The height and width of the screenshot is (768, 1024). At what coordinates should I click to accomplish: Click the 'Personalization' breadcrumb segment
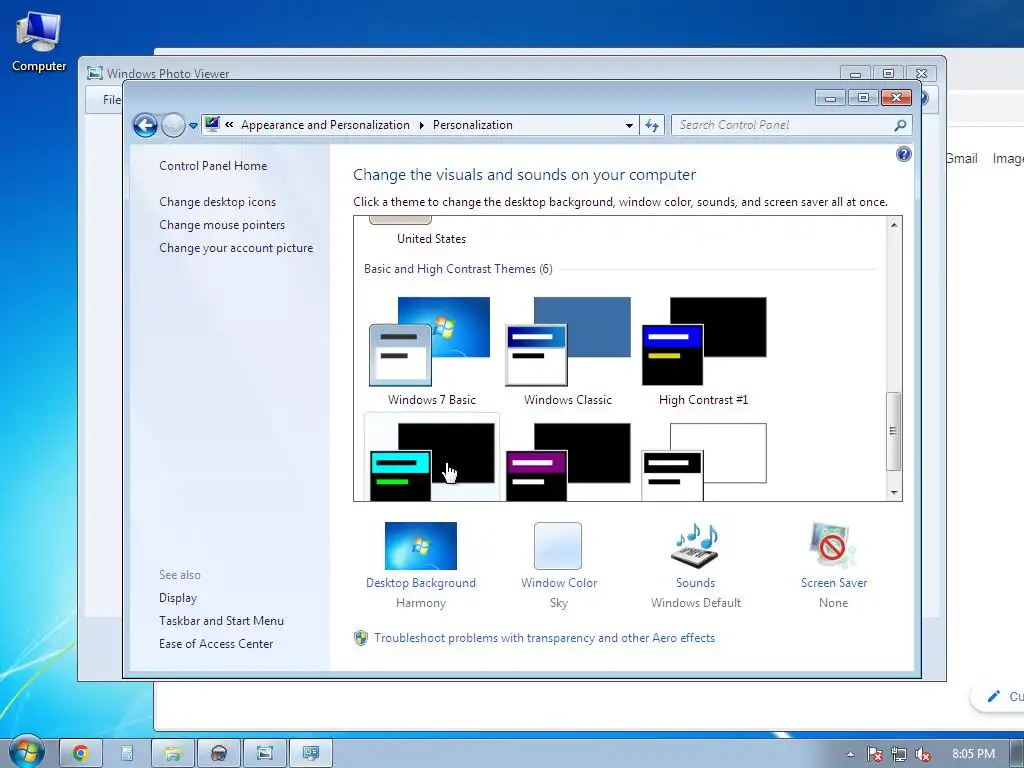pos(473,125)
